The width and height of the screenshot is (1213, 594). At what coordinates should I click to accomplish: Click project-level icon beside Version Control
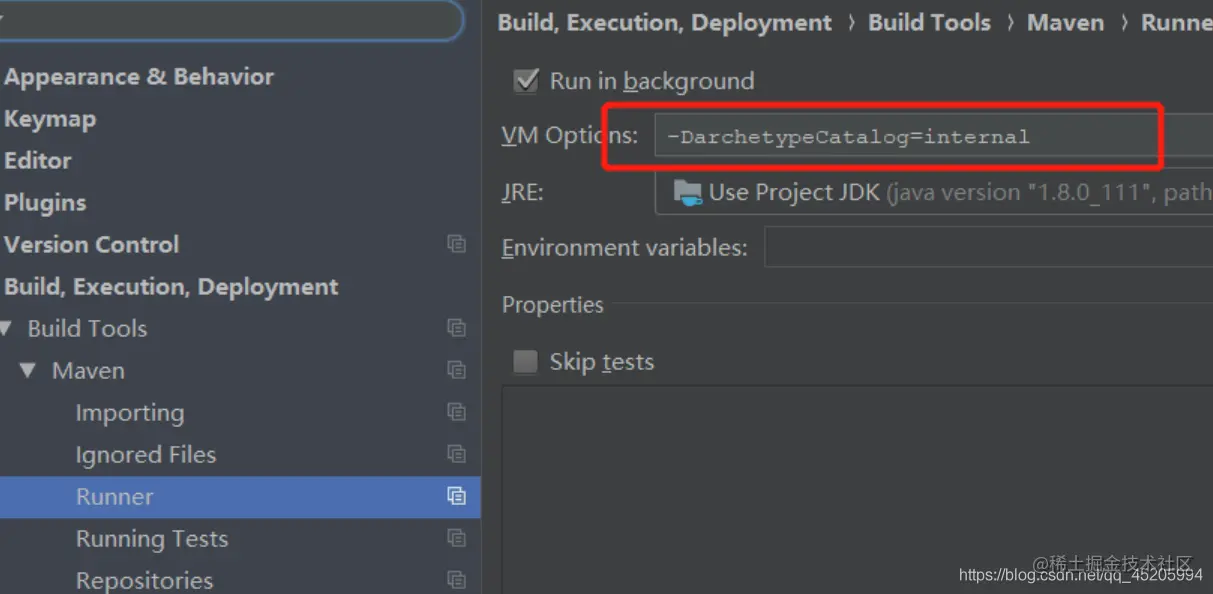tap(457, 244)
